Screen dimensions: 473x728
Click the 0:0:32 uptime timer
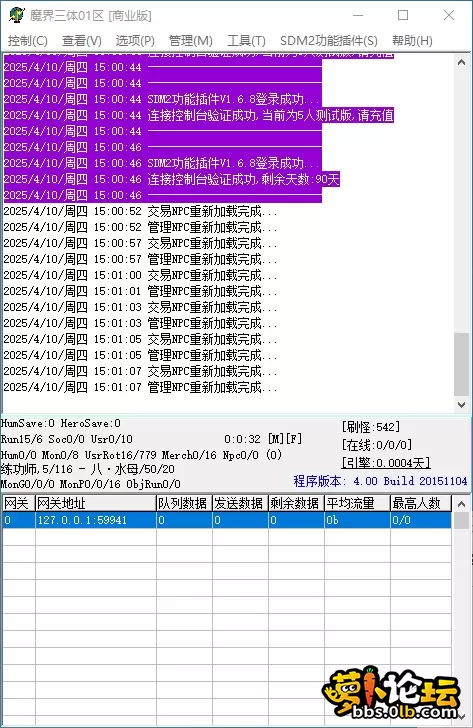coord(242,439)
